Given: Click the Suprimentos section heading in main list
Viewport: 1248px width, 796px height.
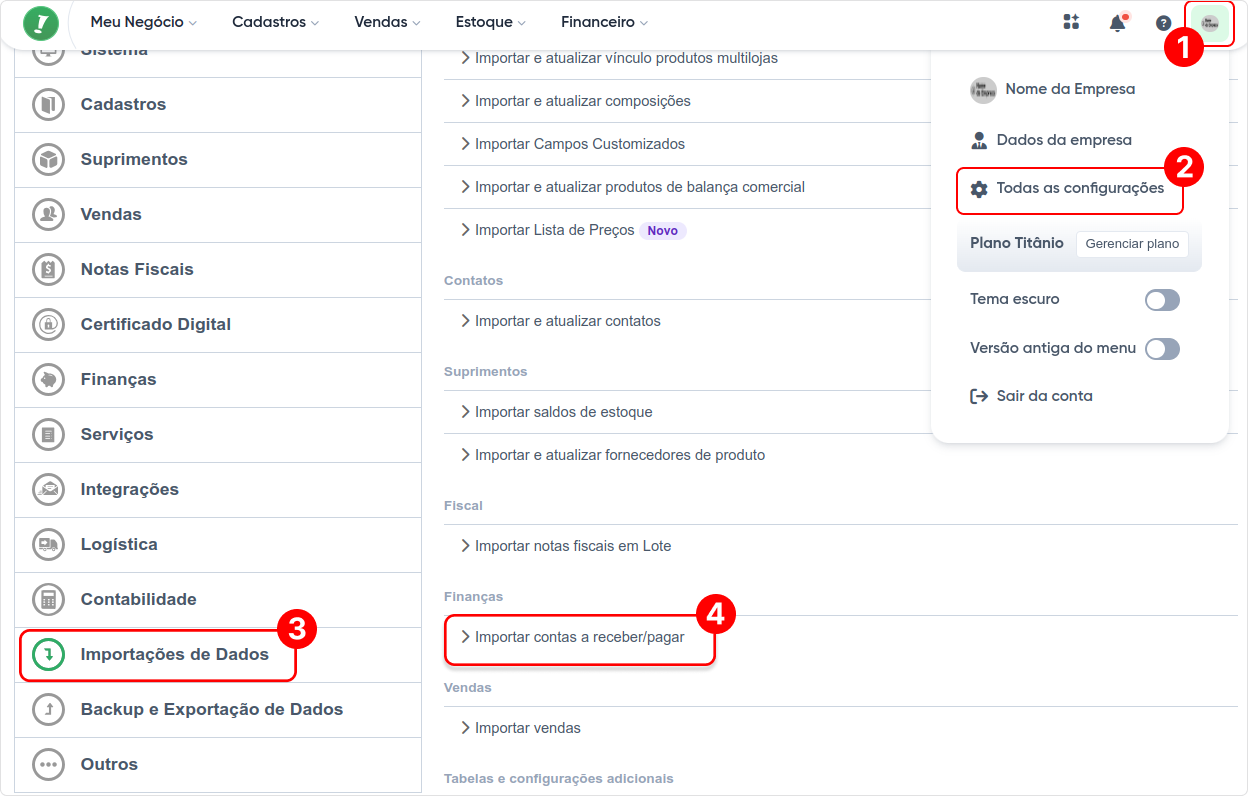Looking at the screenshot, I should click(x=485, y=371).
